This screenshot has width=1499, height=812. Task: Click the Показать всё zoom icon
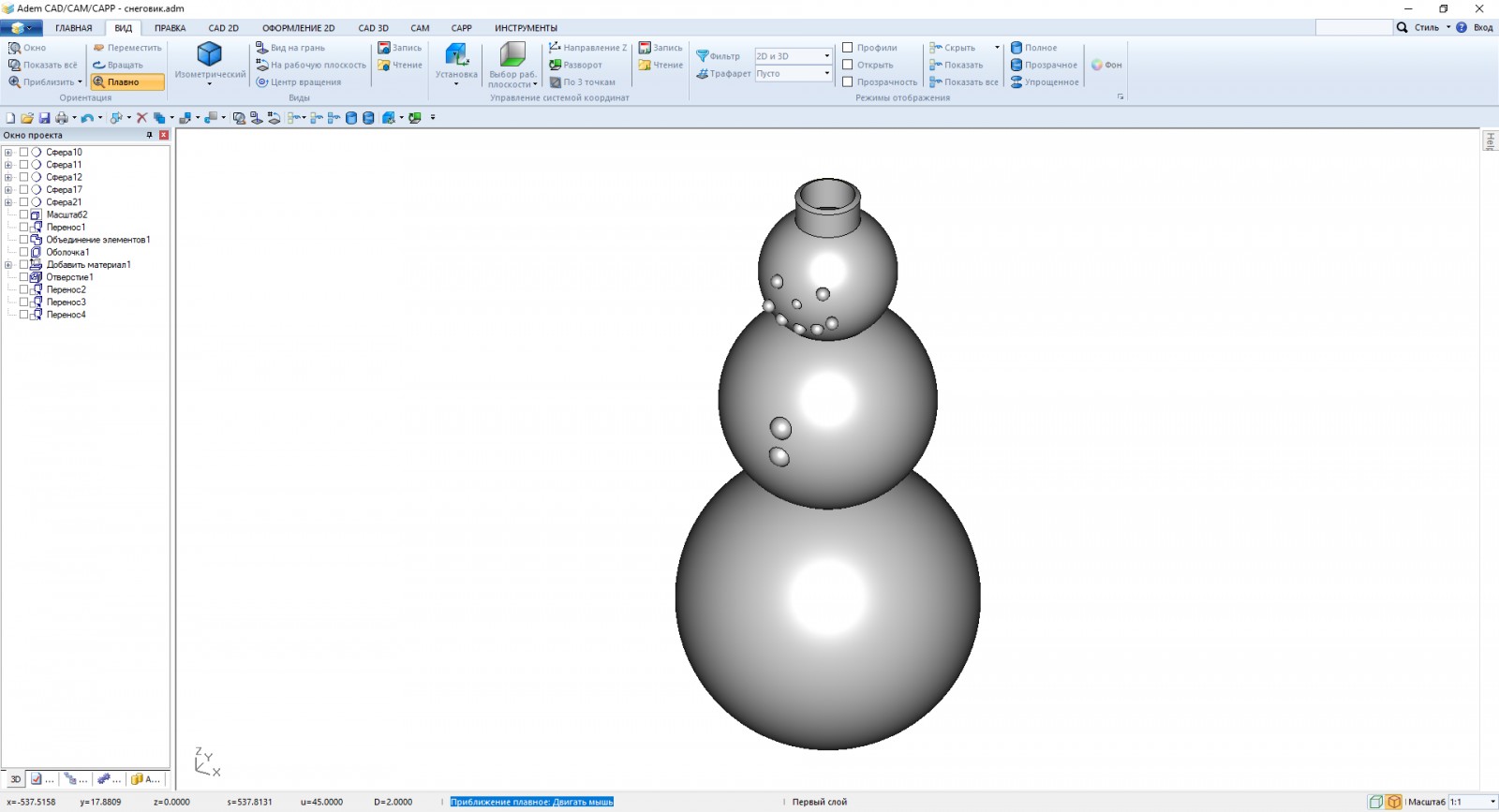[15, 65]
